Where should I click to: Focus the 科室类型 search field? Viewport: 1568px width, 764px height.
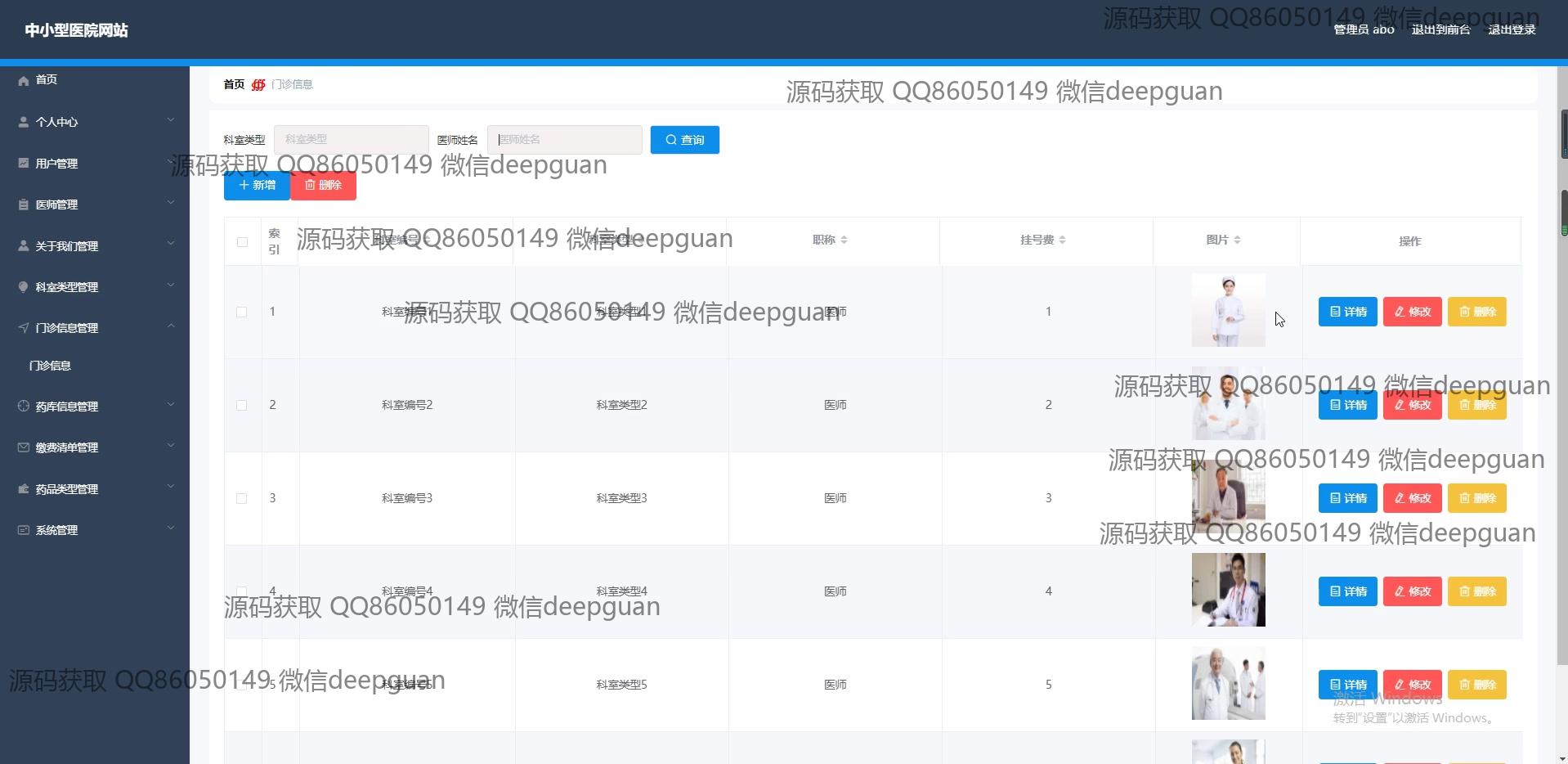tap(352, 140)
